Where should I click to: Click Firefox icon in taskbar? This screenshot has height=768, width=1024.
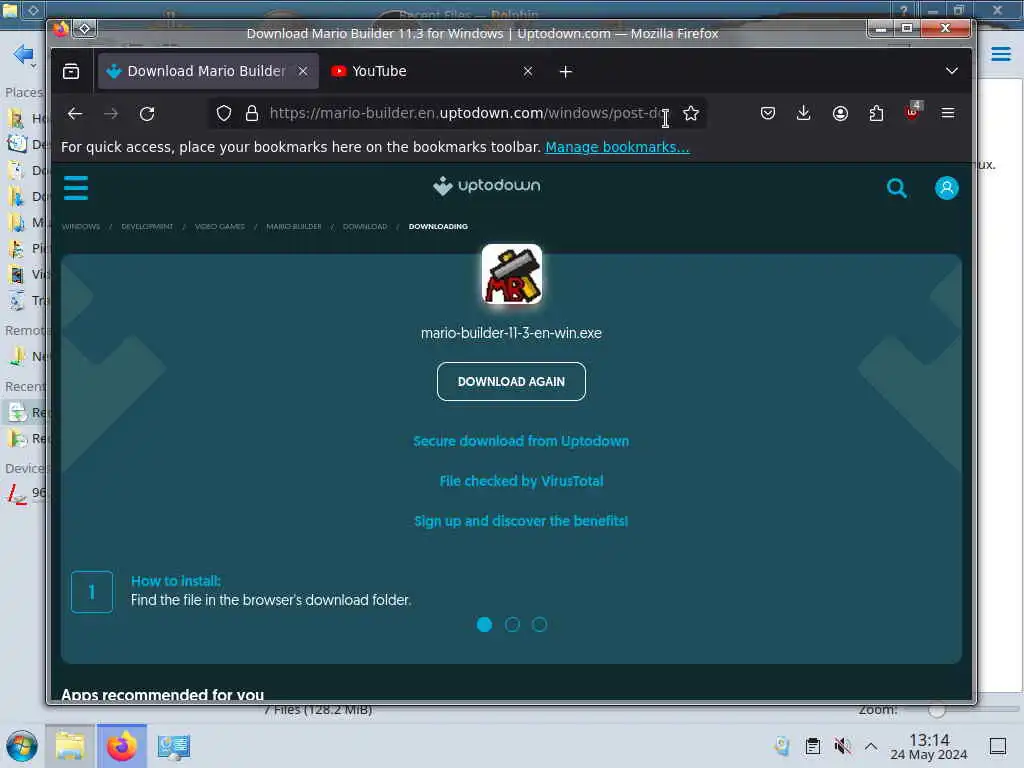pos(122,746)
